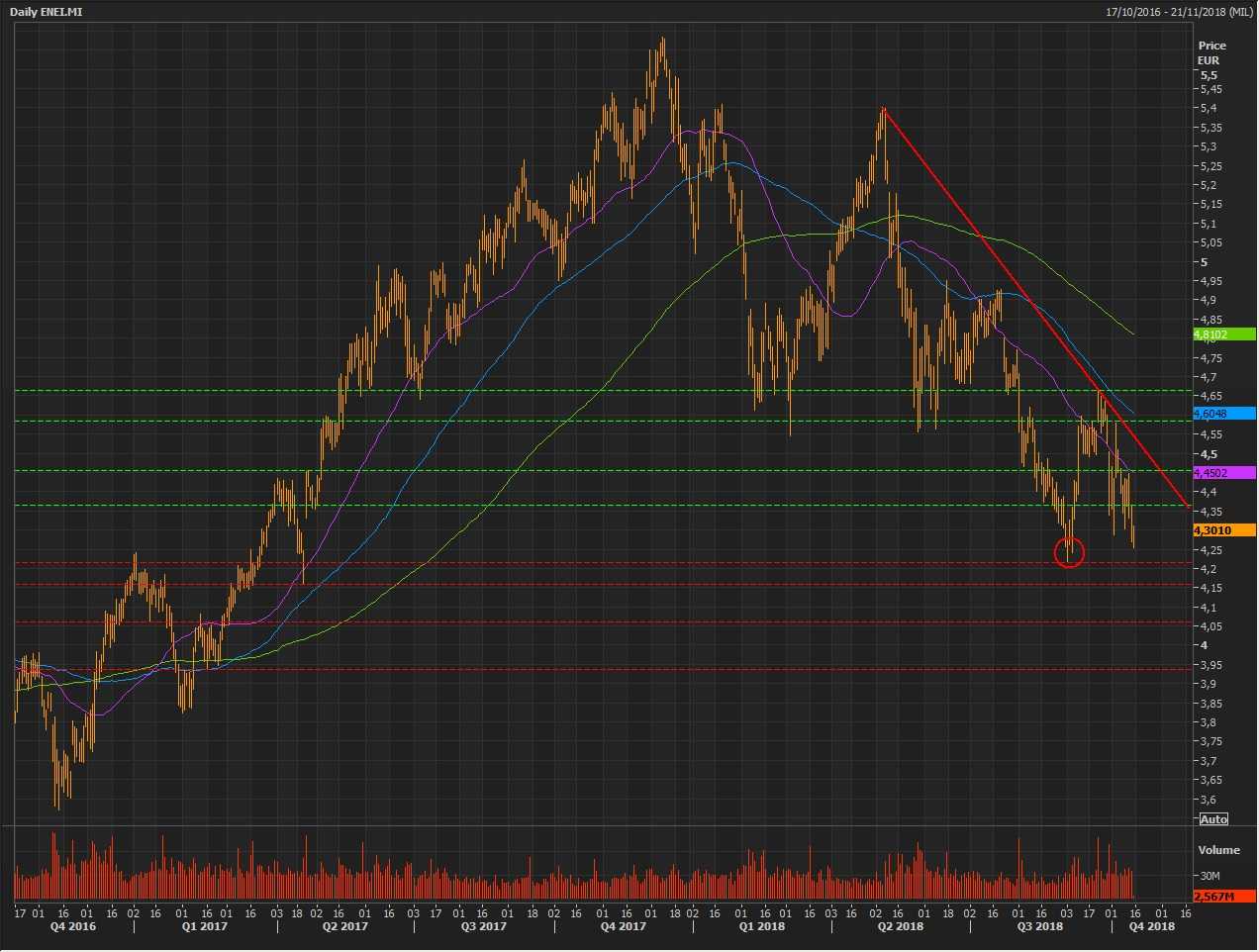Viewport: 1259px width, 952px height.
Task: Click the Price EUR axis label
Action: [x=1211, y=52]
